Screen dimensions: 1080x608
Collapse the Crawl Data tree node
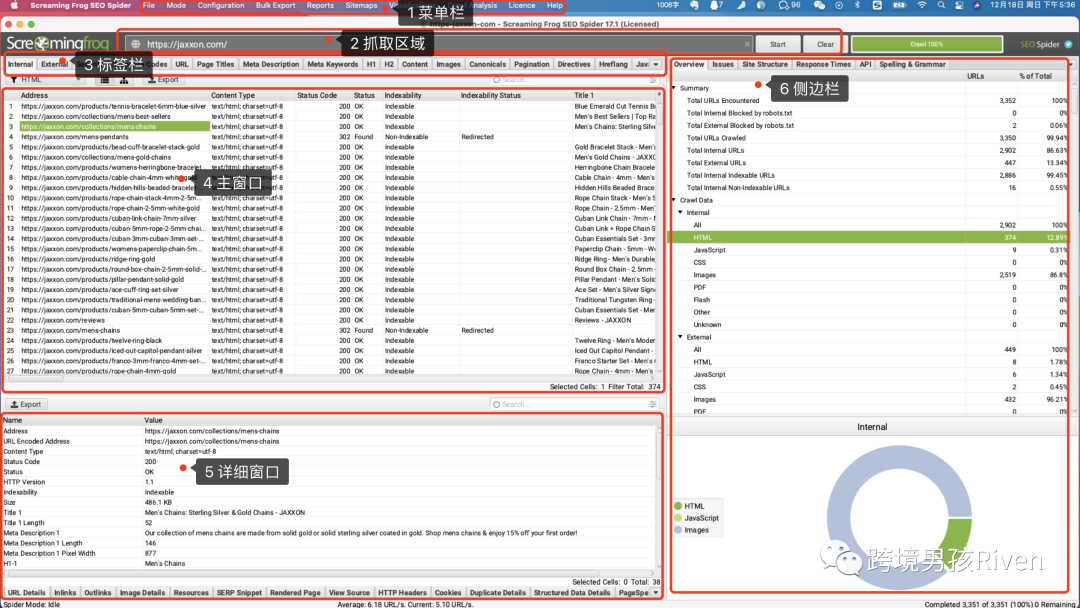click(x=674, y=200)
